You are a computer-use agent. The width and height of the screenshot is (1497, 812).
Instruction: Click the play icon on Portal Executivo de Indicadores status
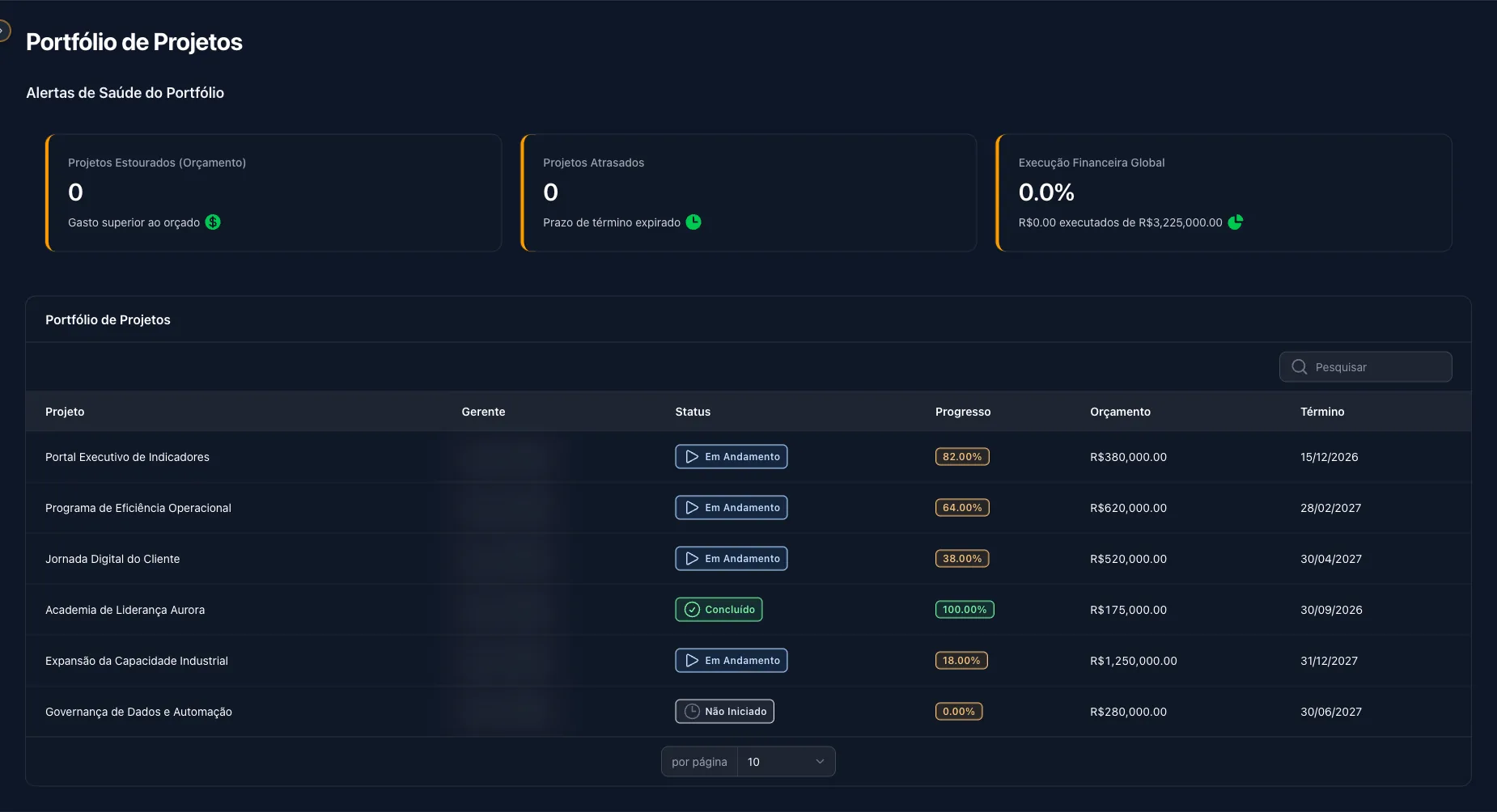(x=692, y=456)
